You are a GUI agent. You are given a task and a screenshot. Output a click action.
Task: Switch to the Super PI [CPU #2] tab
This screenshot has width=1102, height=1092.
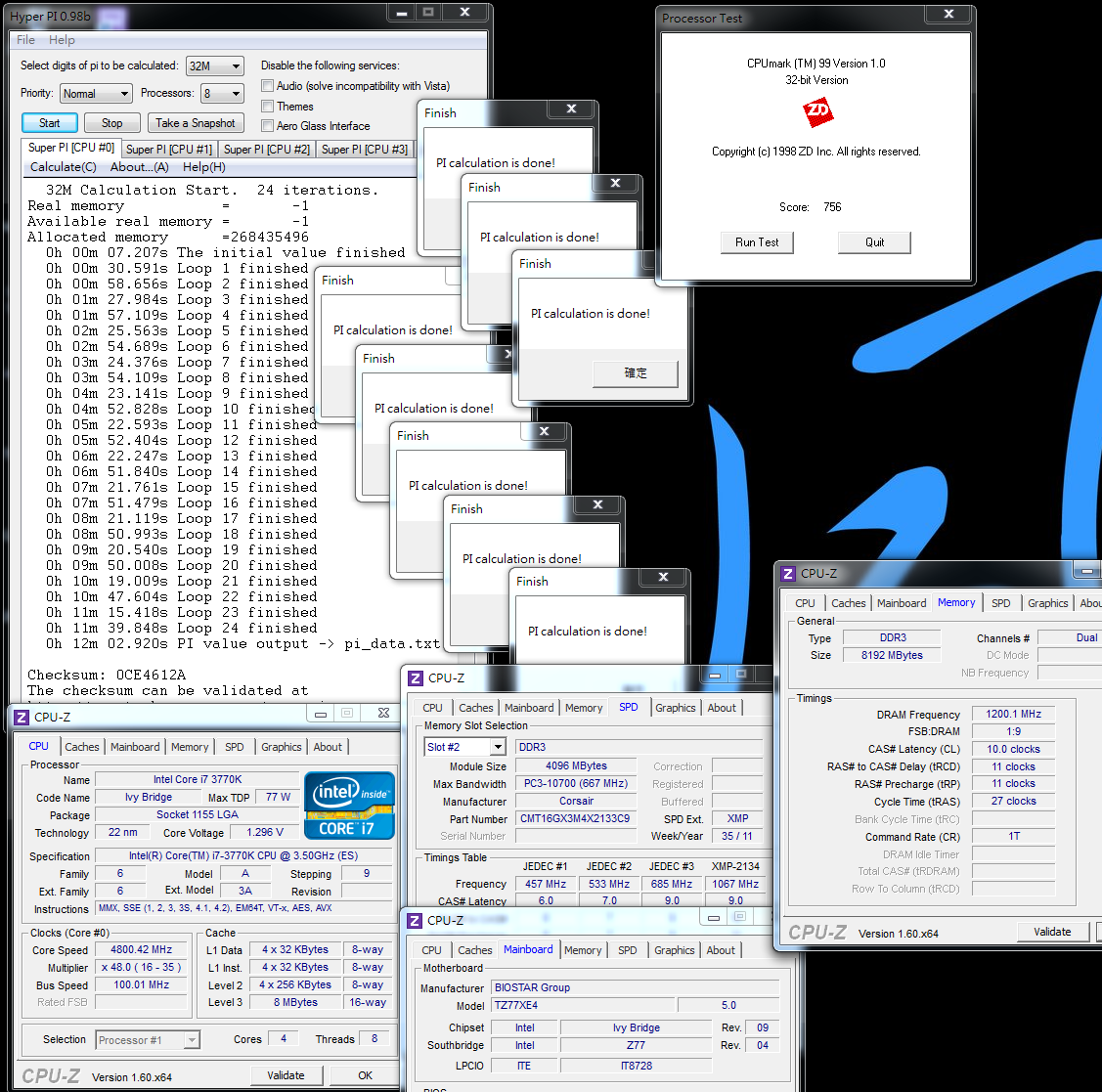tap(266, 149)
